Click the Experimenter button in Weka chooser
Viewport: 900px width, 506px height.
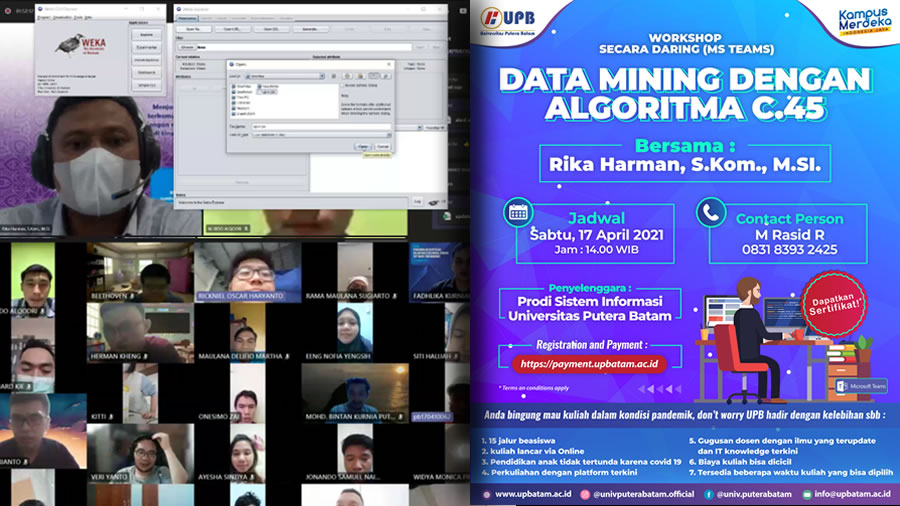tap(146, 46)
